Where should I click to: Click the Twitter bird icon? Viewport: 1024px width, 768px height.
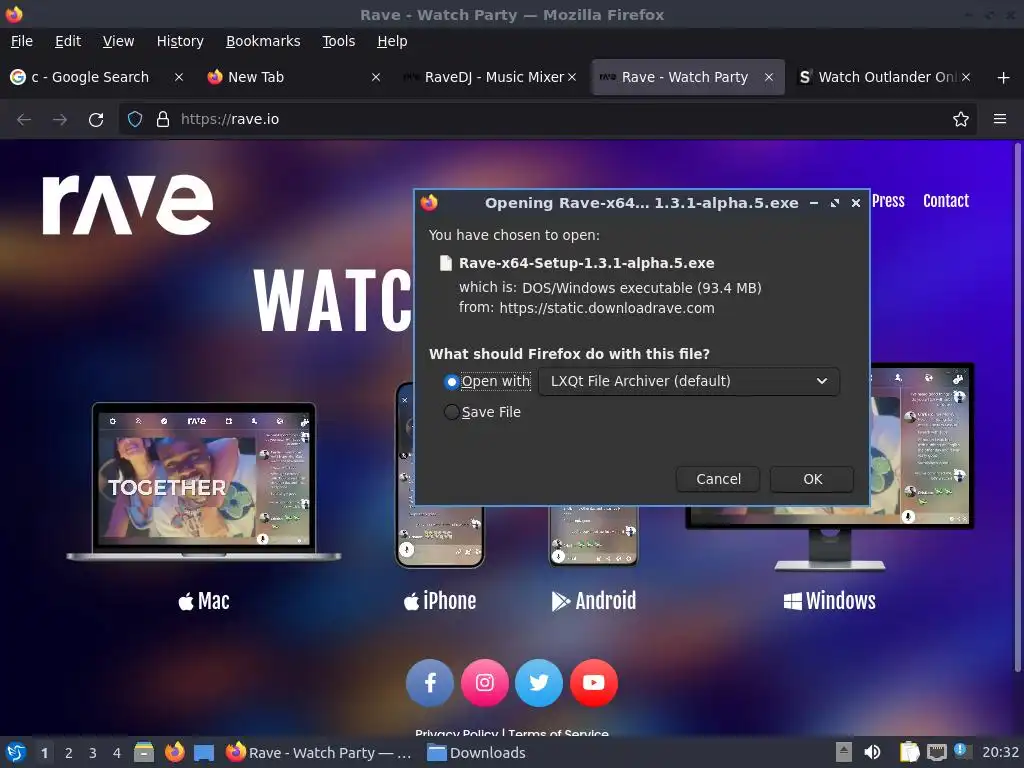pos(539,683)
